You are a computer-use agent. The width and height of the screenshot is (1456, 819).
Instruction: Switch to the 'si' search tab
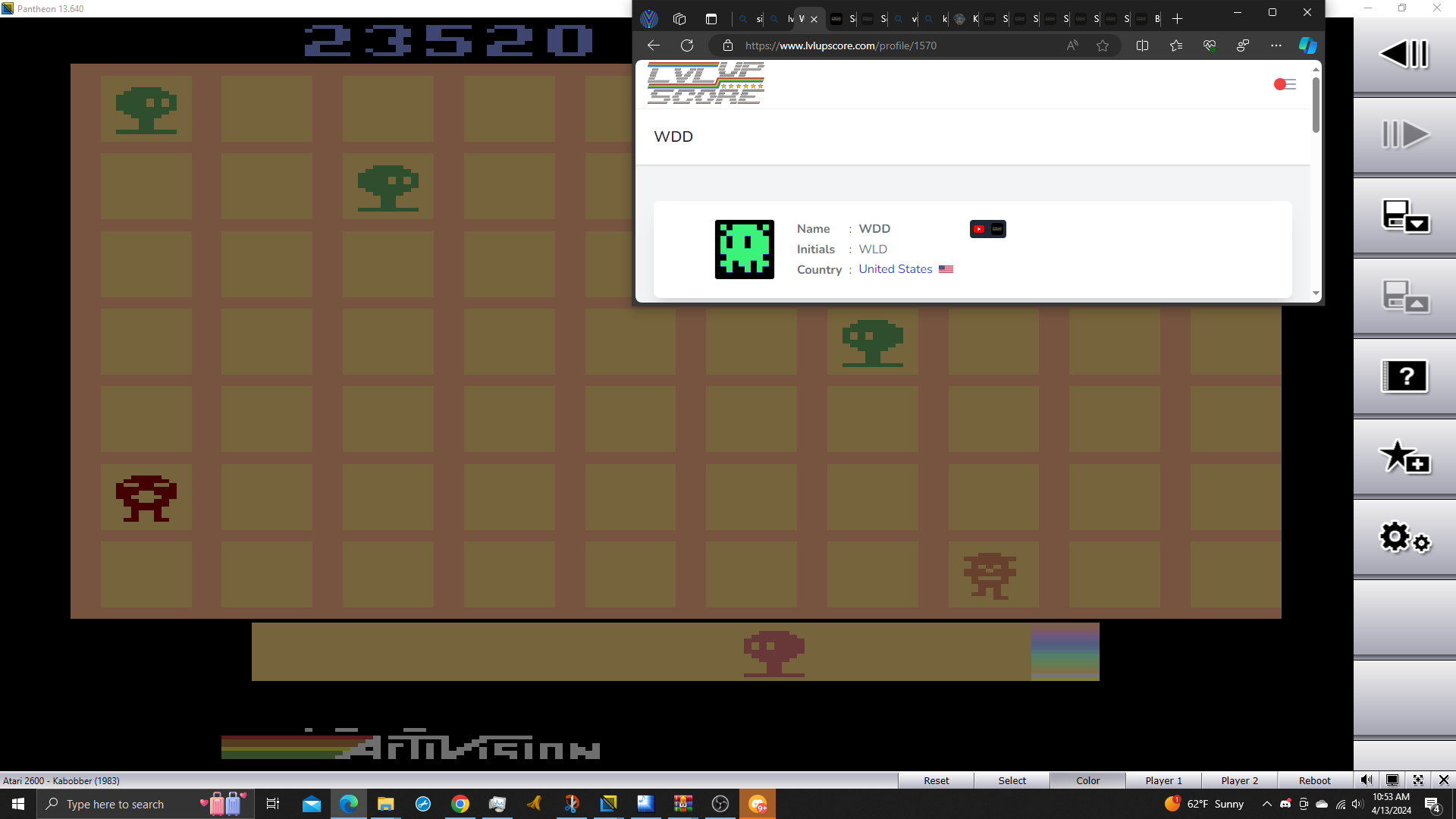click(x=749, y=19)
